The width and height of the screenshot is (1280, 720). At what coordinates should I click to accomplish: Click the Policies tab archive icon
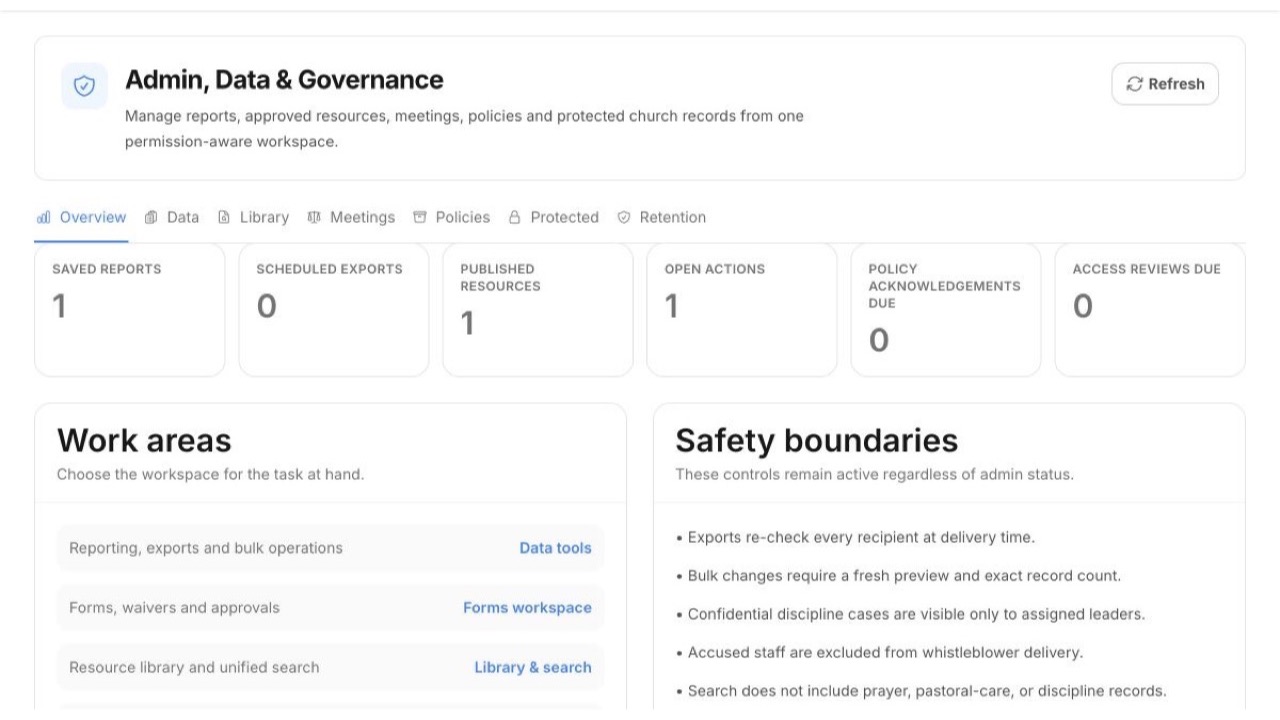(420, 217)
